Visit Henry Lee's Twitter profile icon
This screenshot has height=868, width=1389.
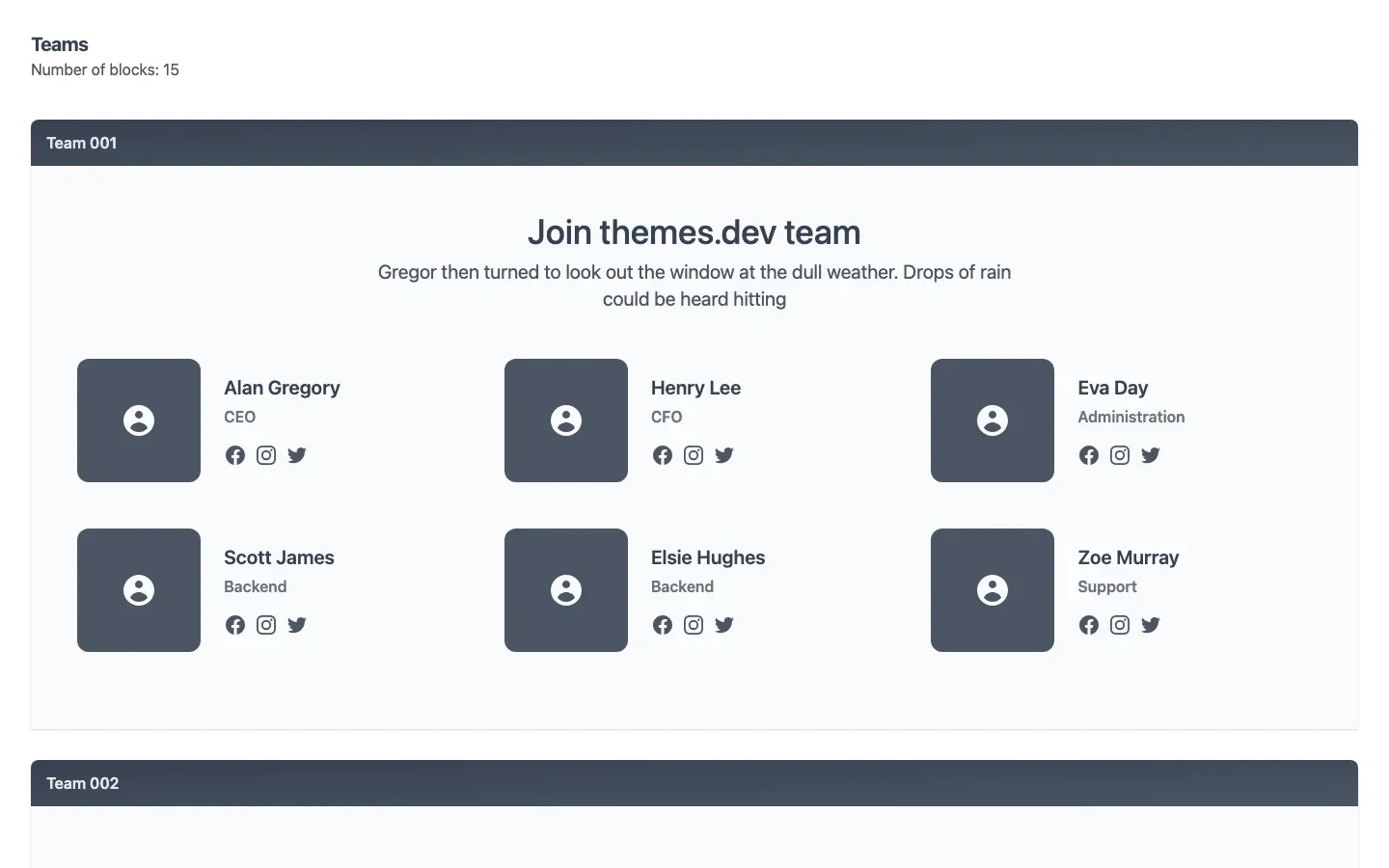(x=724, y=455)
